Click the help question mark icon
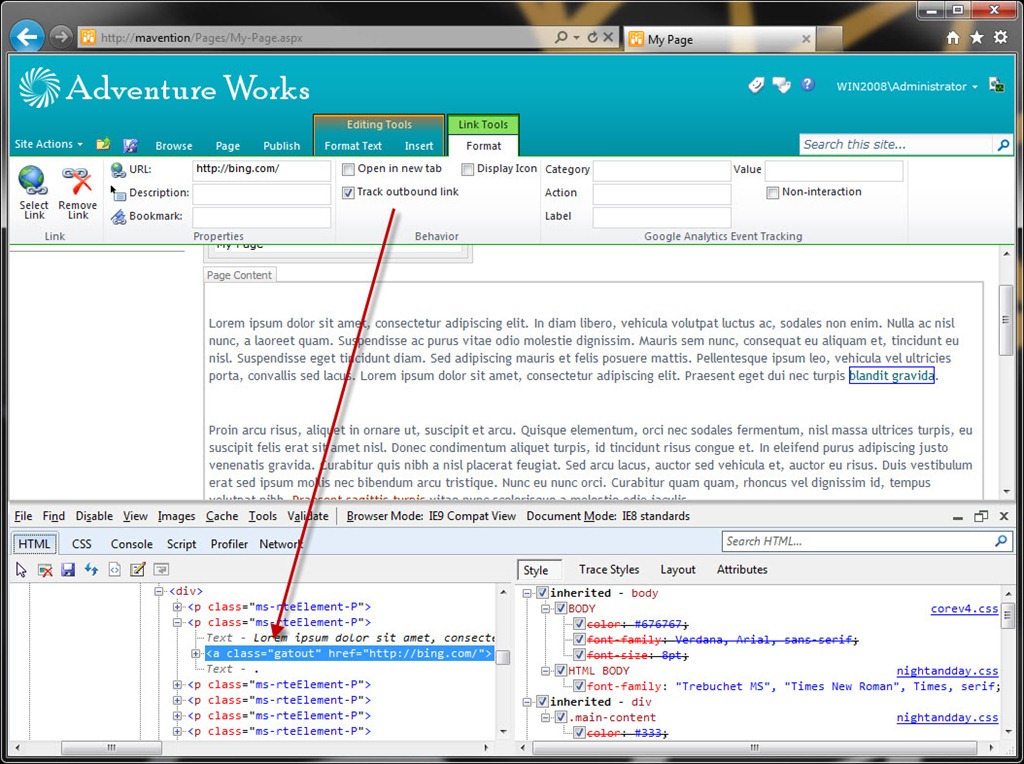 coord(808,84)
